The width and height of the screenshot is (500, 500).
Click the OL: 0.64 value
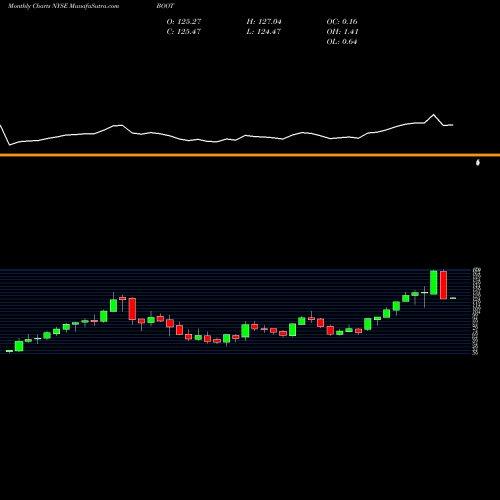click(342, 42)
